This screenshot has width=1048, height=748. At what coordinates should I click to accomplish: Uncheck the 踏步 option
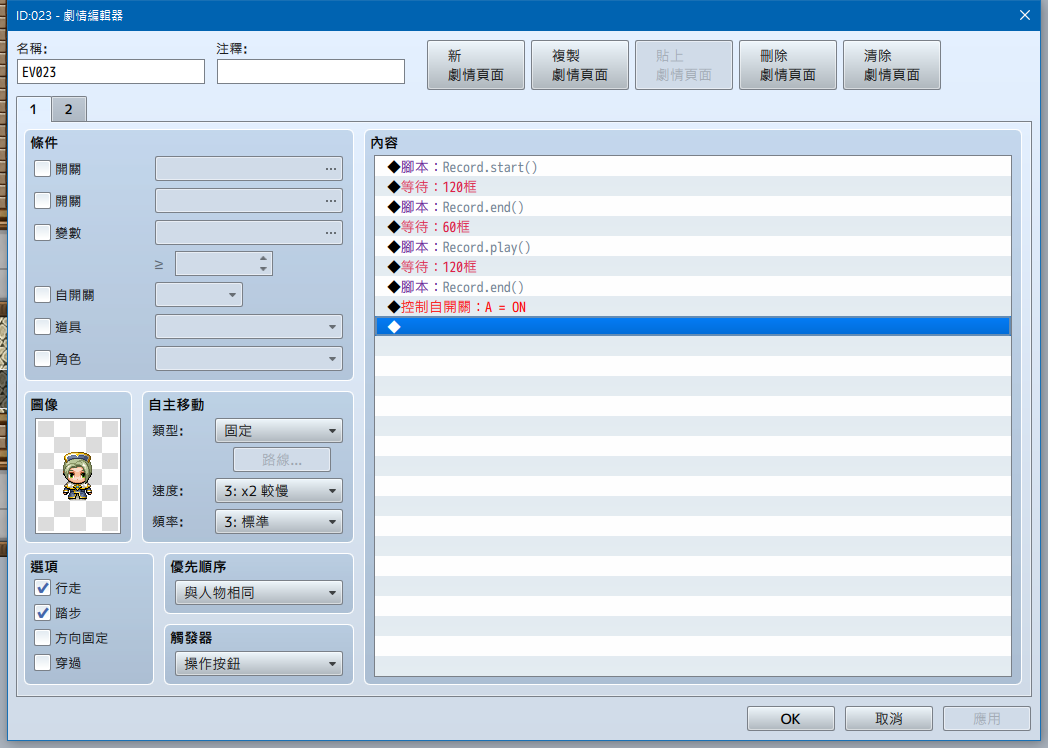[42, 613]
